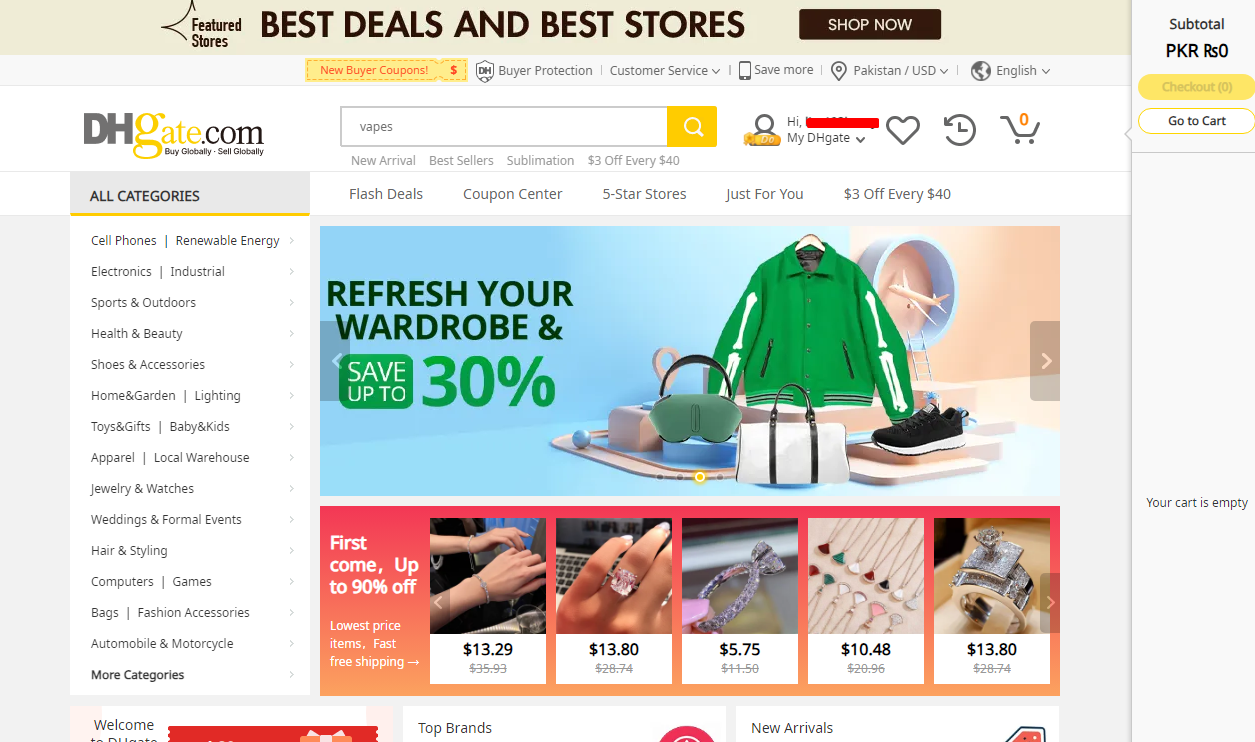This screenshot has height=742, width=1255.
Task: Select the active yellow carousel indicator dot
Action: tap(700, 477)
